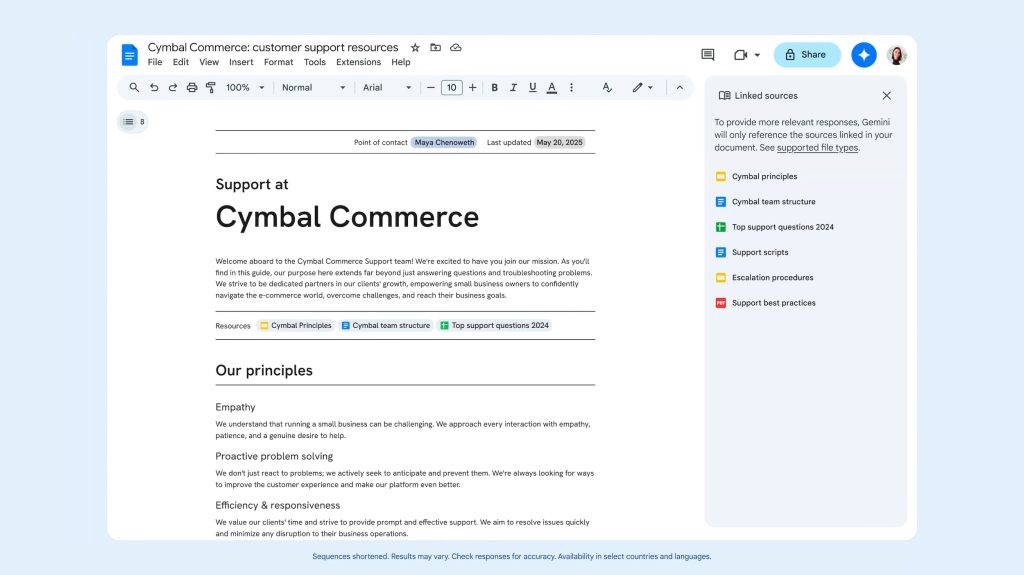Open the Extensions menu
This screenshot has width=1024, height=575.
click(x=358, y=62)
